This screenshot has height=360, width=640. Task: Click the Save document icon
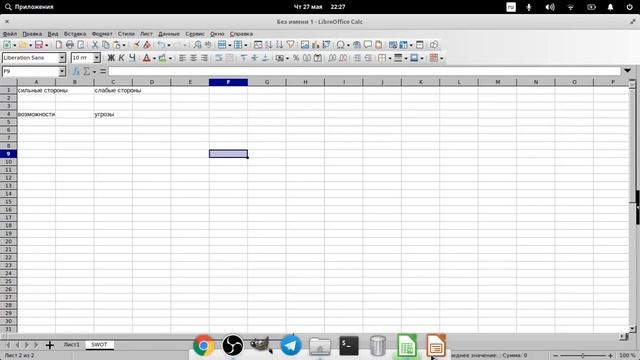point(39,44)
